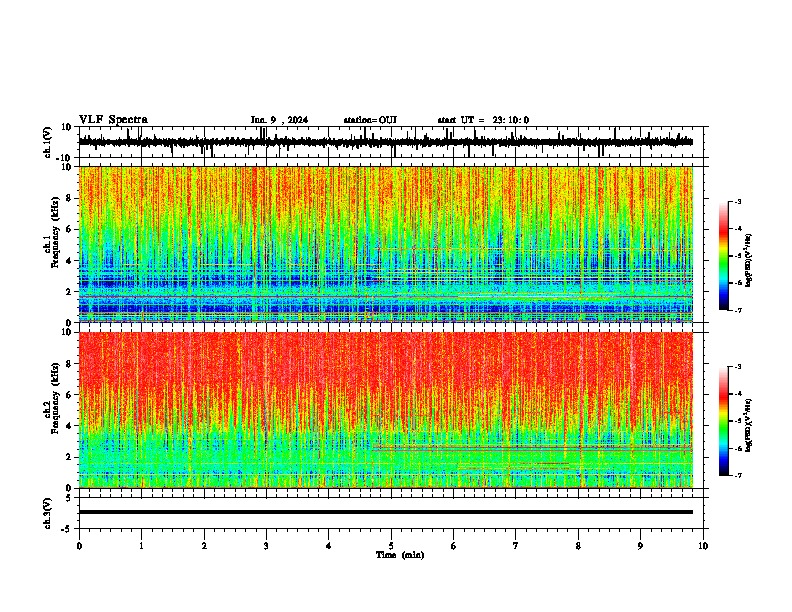
Task: Click the '9' tick on the time axis
Action: tap(640, 546)
